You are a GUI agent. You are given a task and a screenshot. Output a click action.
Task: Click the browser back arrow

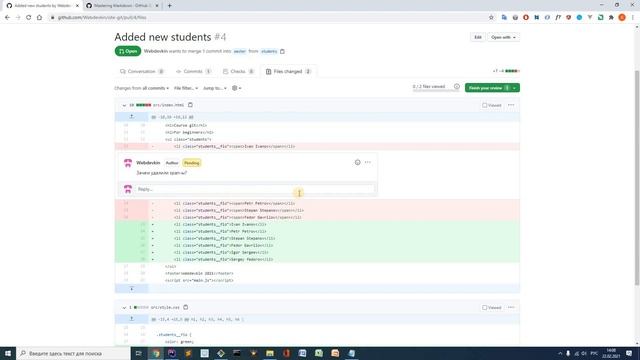tap(7, 18)
